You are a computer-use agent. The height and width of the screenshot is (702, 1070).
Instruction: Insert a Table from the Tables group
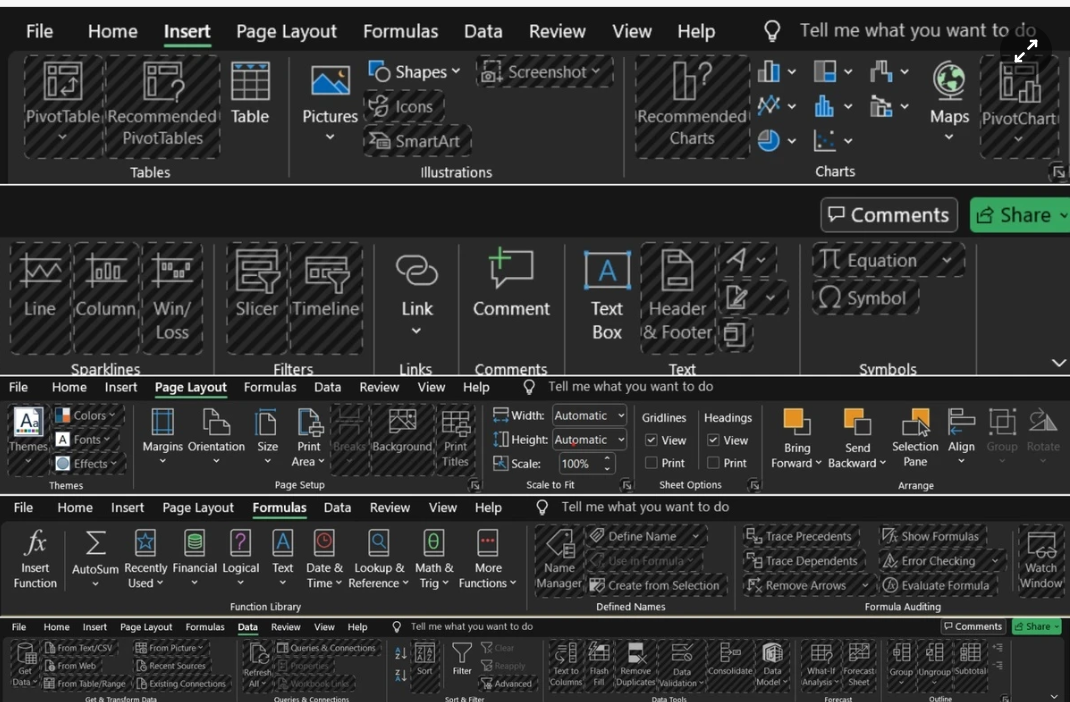pyautogui.click(x=250, y=93)
